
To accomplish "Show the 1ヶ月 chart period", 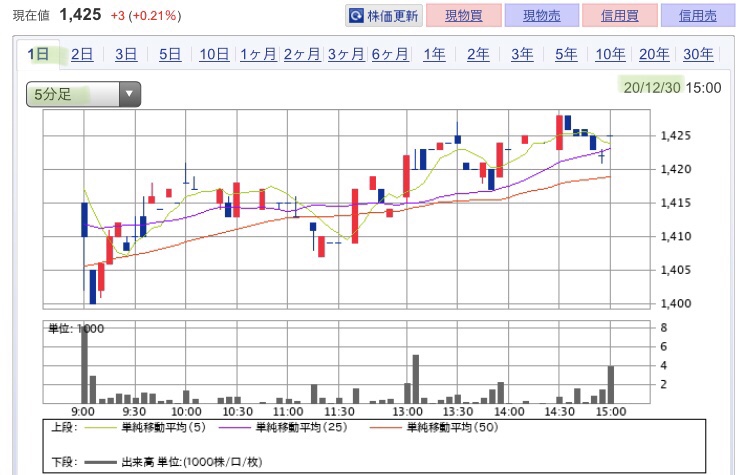I will [258, 54].
